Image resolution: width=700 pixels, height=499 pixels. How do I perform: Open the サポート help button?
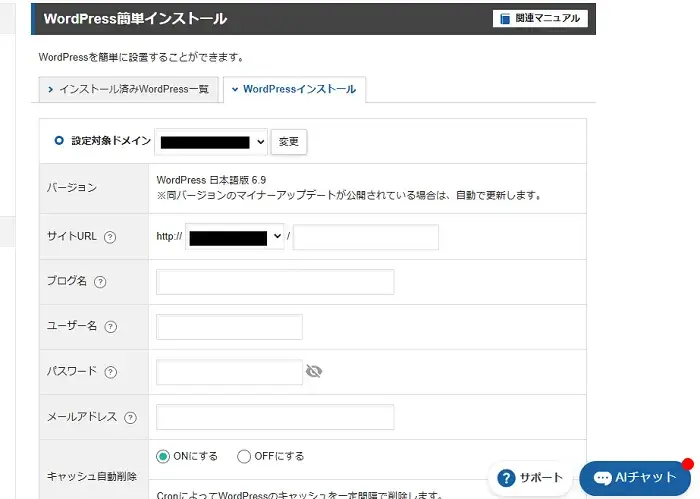(530, 478)
